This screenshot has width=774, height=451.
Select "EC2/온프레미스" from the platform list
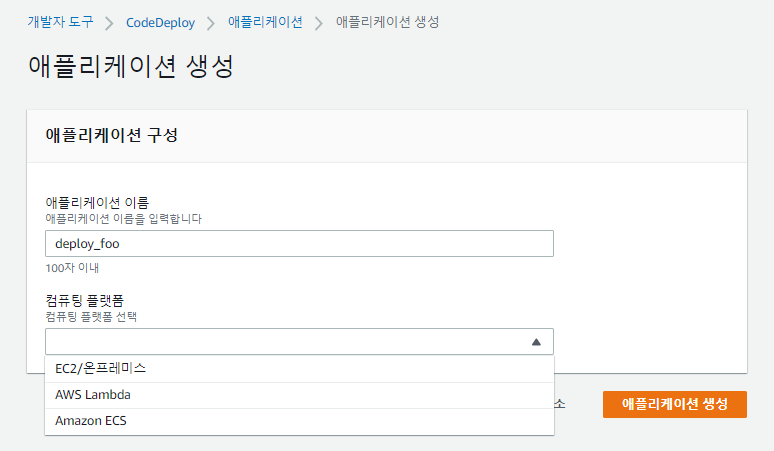(102, 368)
